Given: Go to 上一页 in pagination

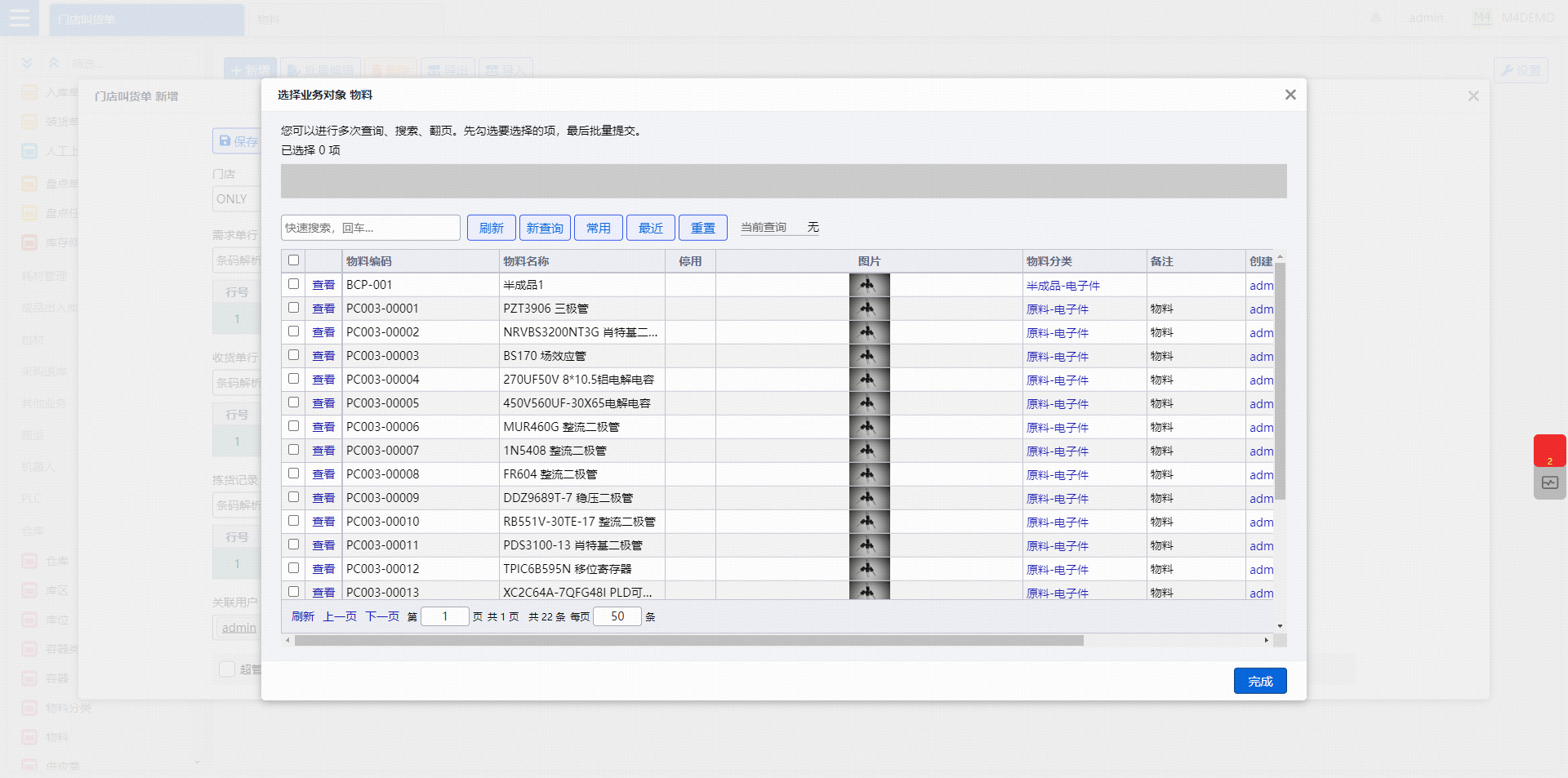Looking at the screenshot, I should 340,616.
